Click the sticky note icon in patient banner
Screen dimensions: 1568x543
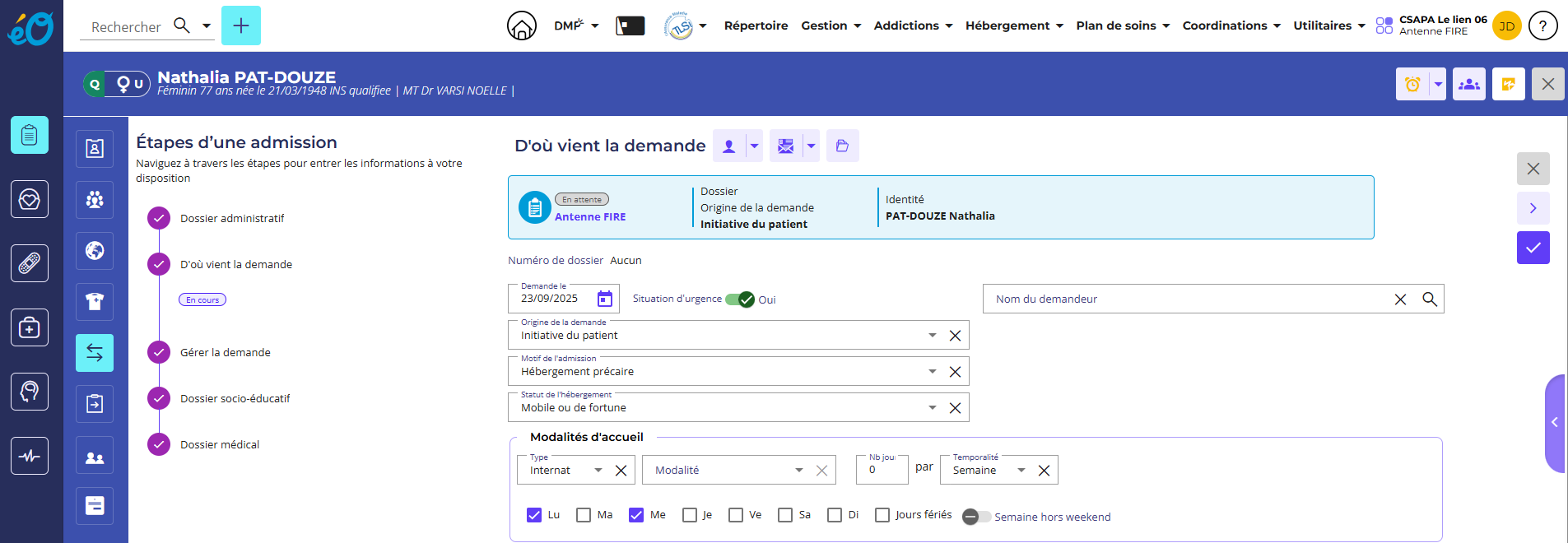pos(1508,84)
